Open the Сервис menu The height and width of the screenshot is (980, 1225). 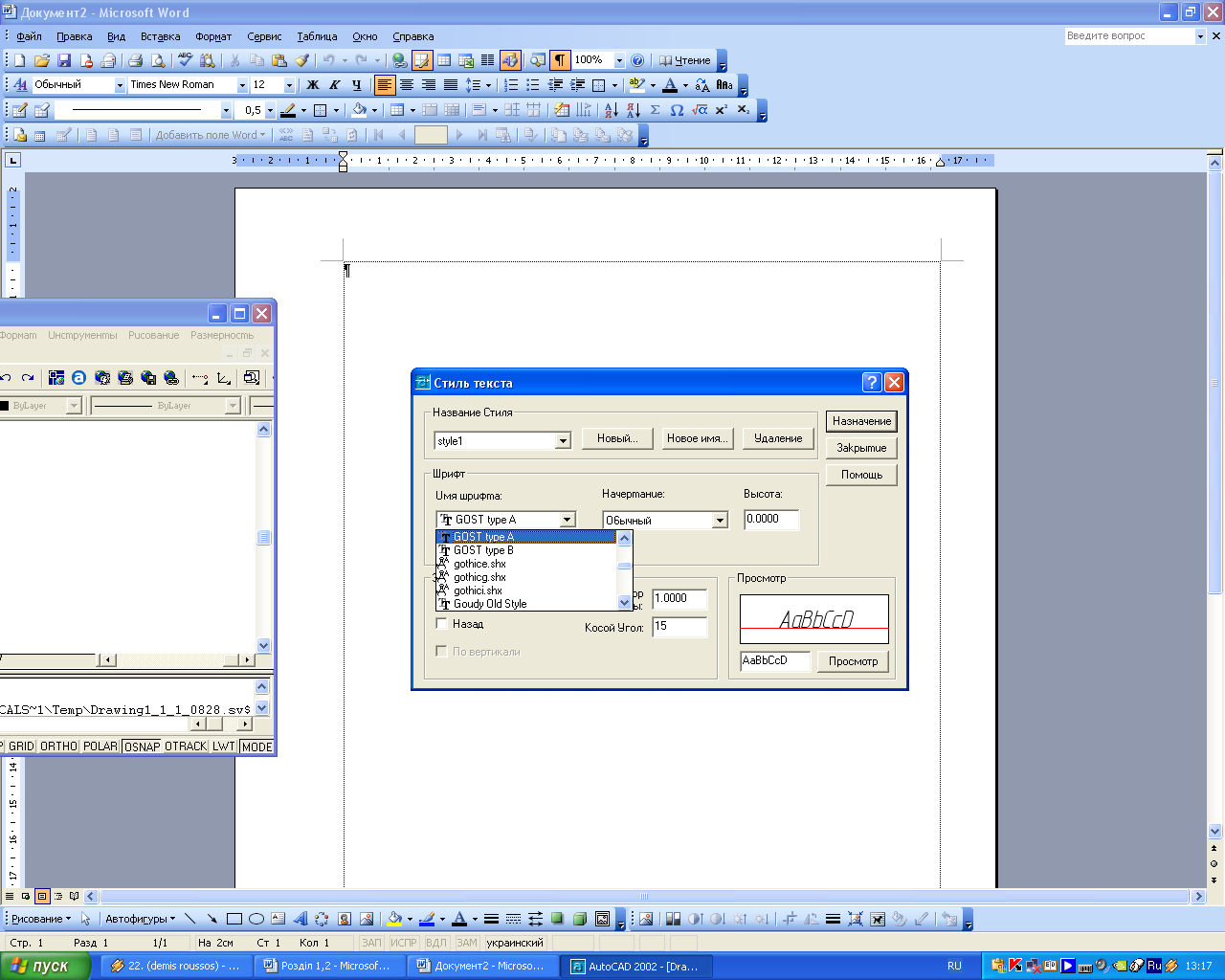tap(264, 36)
